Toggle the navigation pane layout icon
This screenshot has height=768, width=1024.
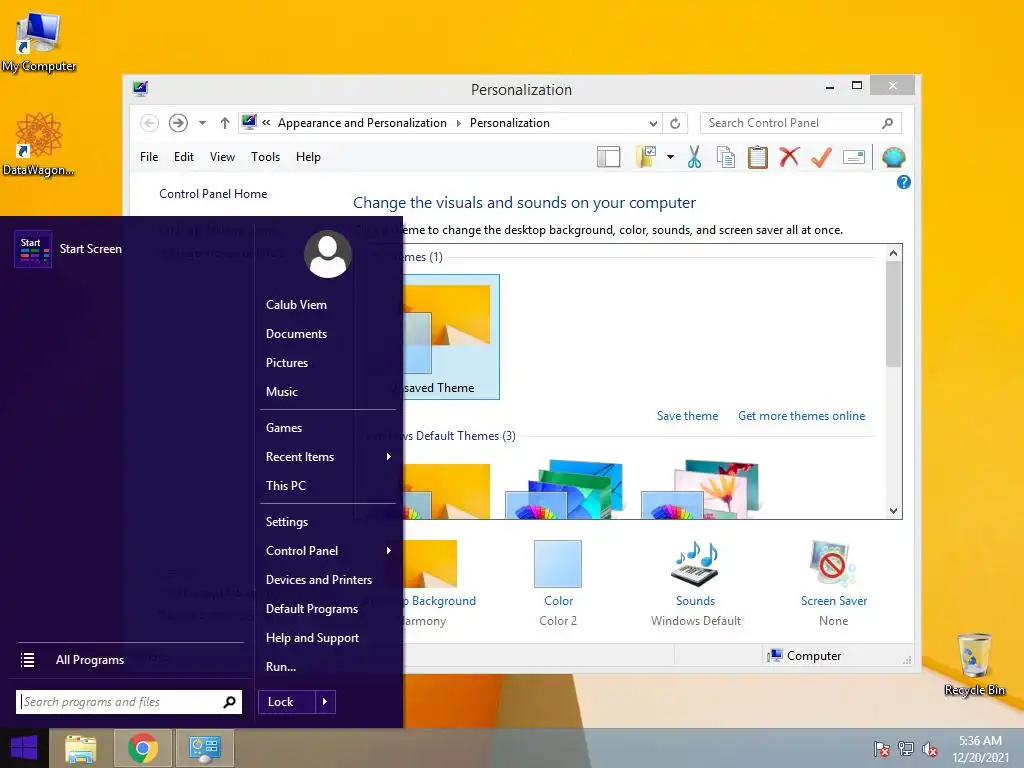coord(608,157)
